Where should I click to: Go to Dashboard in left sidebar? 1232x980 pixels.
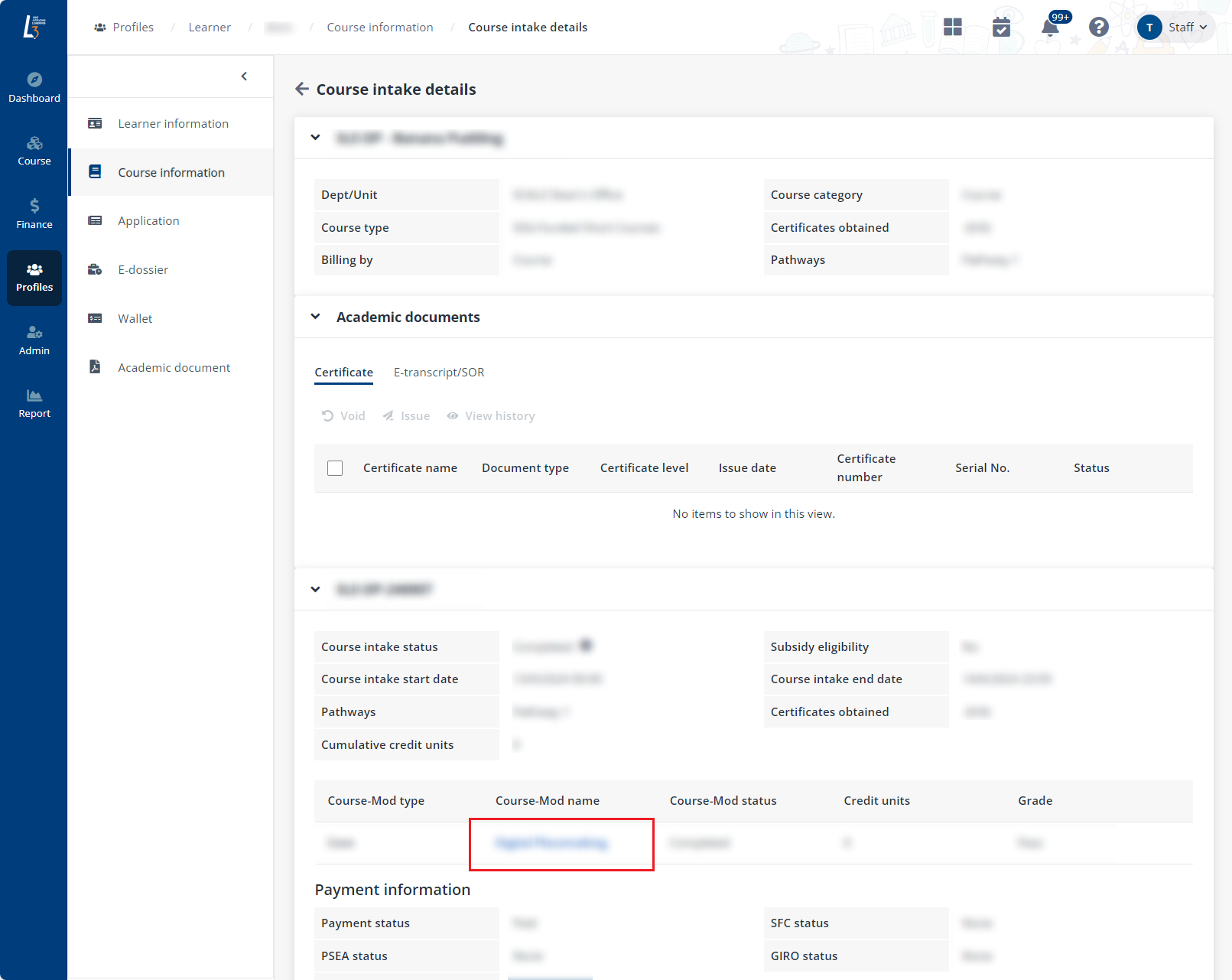pyautogui.click(x=34, y=87)
